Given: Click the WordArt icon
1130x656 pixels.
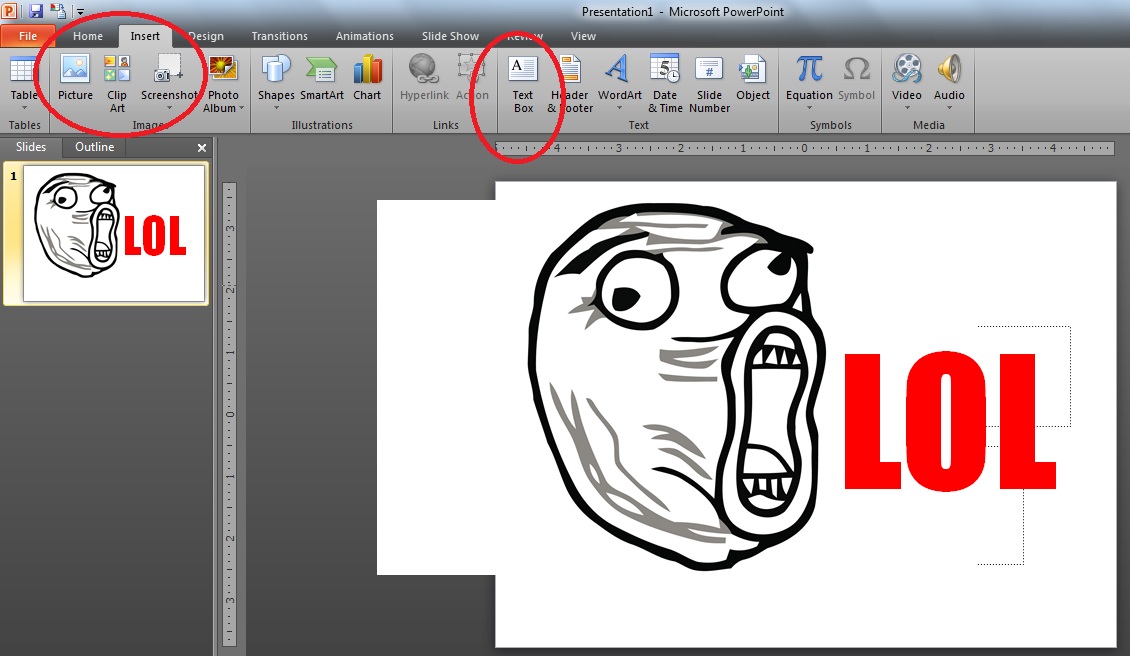Looking at the screenshot, I should coord(619,69).
